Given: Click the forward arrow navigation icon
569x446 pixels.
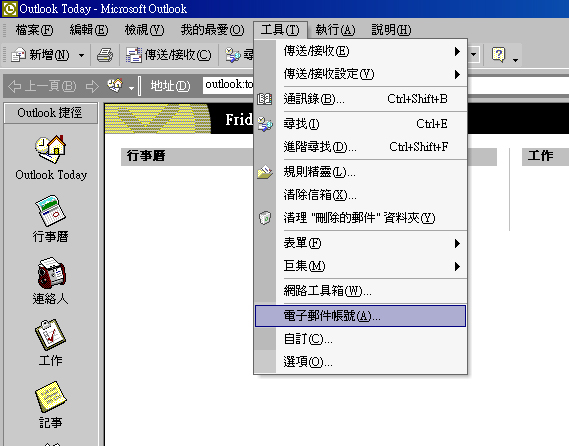Looking at the screenshot, I should 92,86.
